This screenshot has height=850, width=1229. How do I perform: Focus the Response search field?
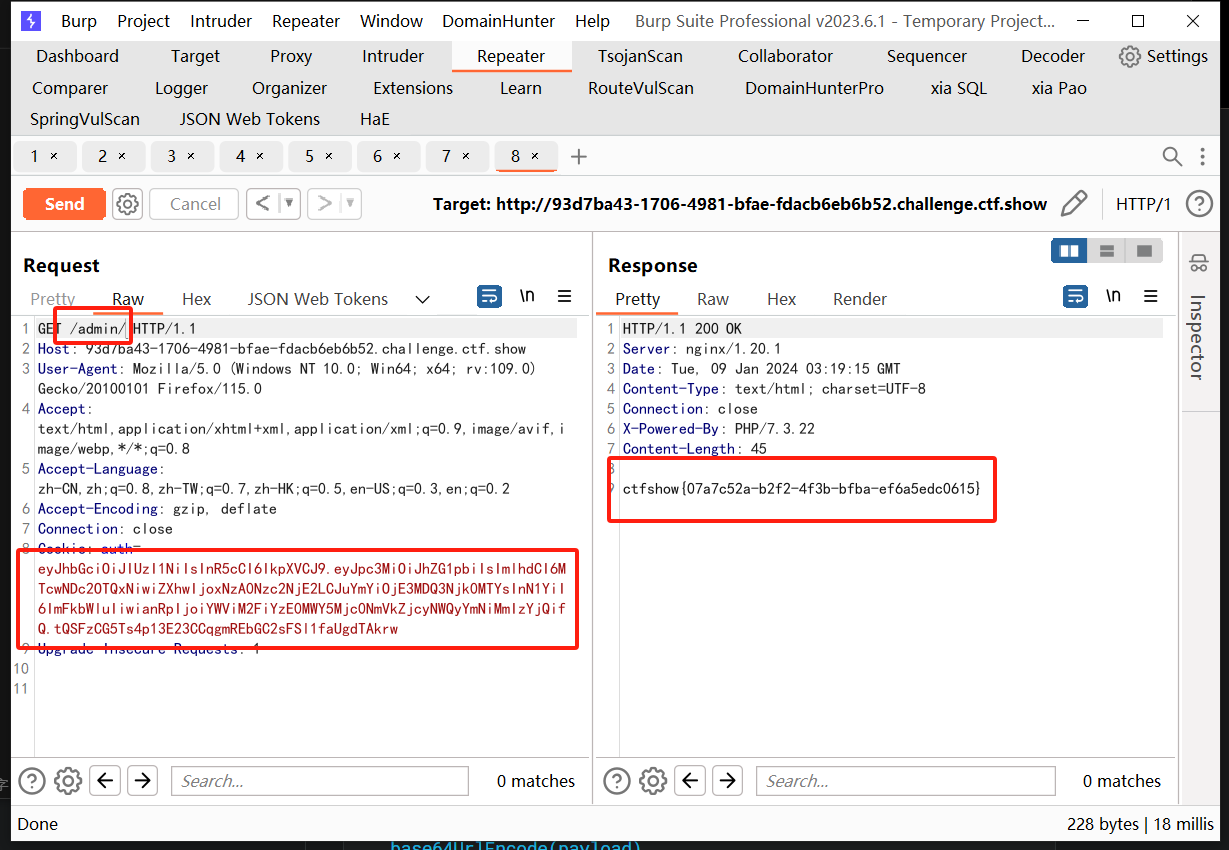pyautogui.click(x=906, y=781)
